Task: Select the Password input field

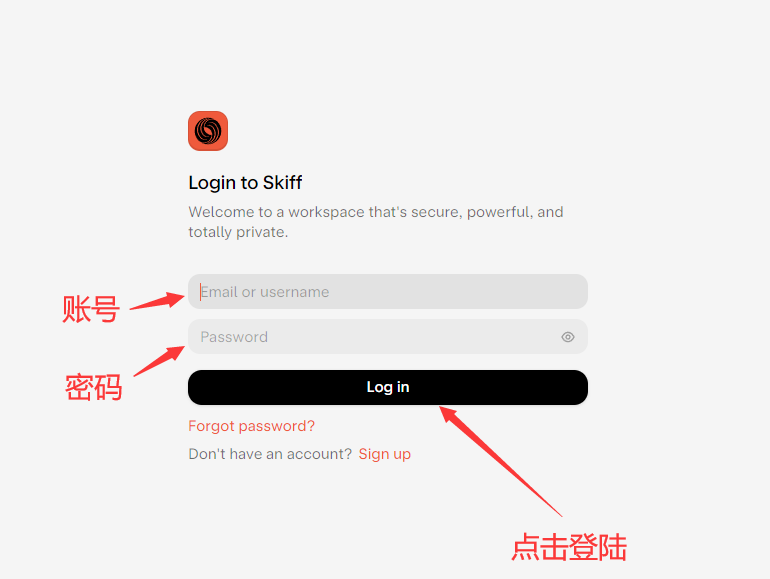Action: (x=387, y=337)
